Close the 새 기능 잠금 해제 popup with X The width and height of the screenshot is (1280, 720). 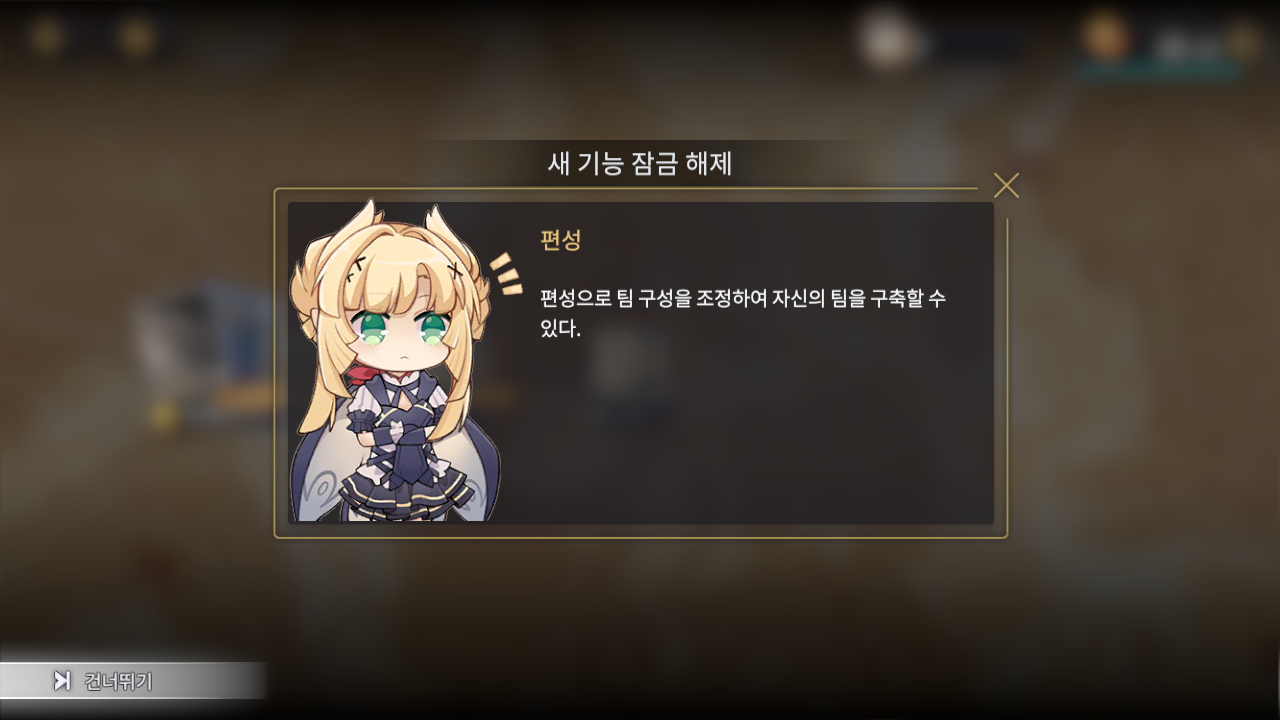coord(1006,185)
